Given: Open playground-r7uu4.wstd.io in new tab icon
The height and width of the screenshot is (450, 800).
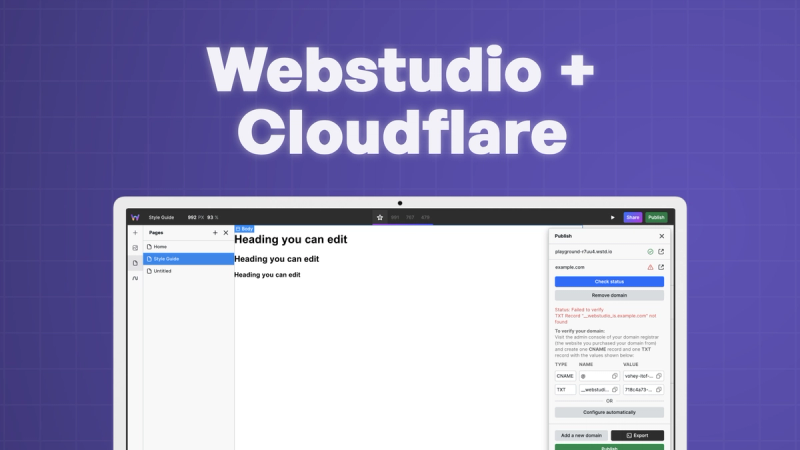Looking at the screenshot, I should (661, 252).
